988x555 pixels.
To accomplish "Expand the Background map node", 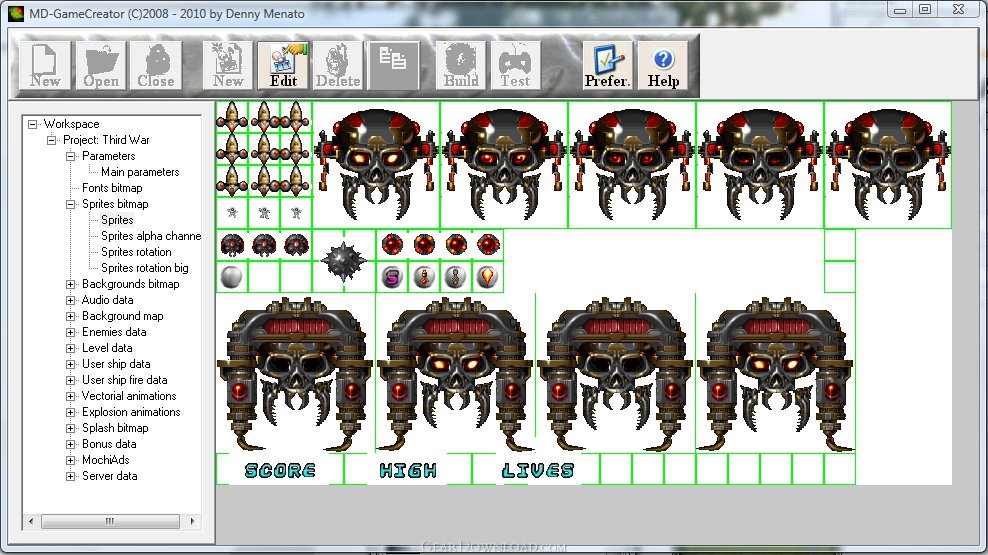I will coord(71,316).
